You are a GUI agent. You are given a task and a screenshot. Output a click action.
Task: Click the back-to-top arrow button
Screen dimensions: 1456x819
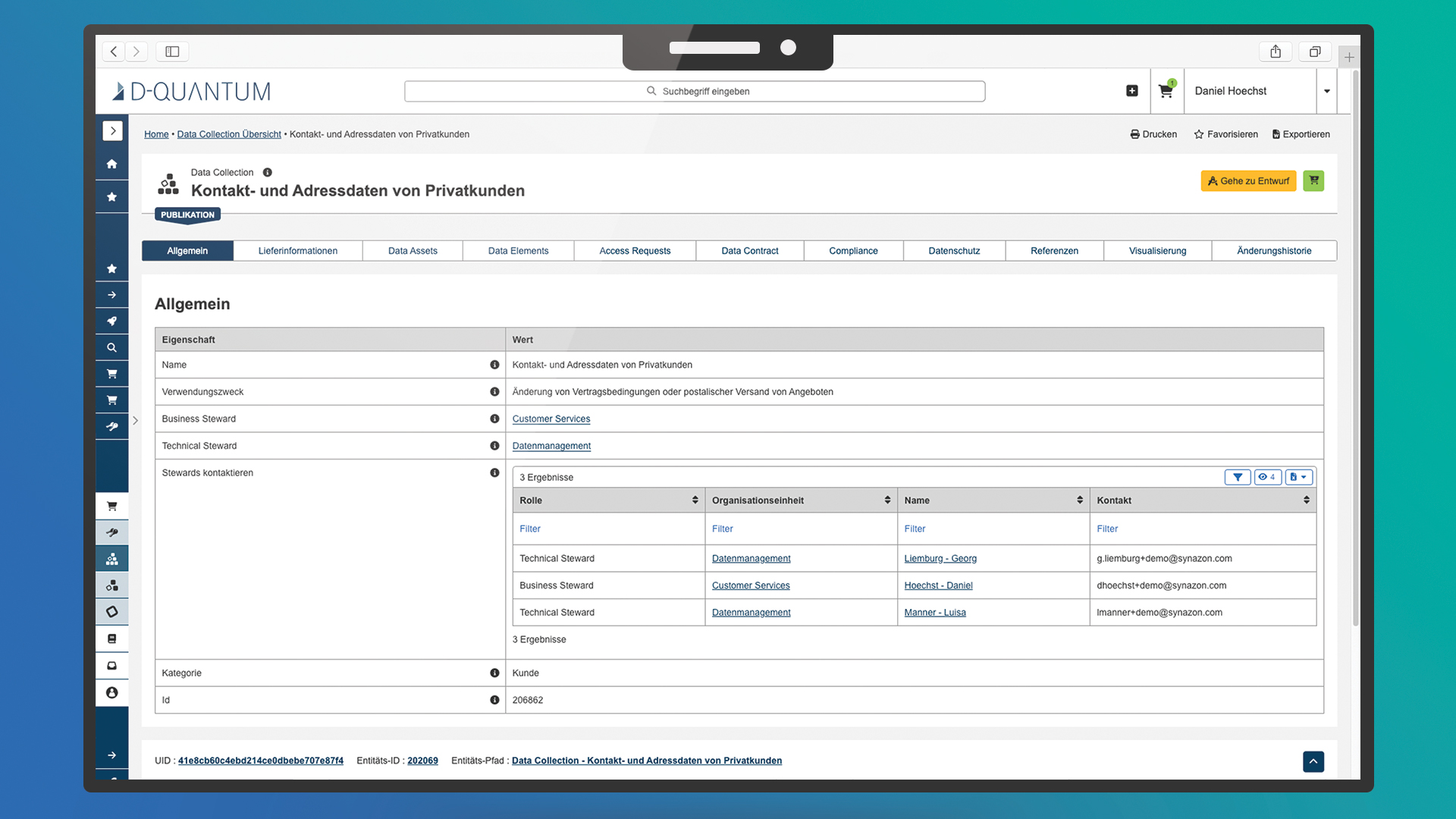pos(1313,761)
